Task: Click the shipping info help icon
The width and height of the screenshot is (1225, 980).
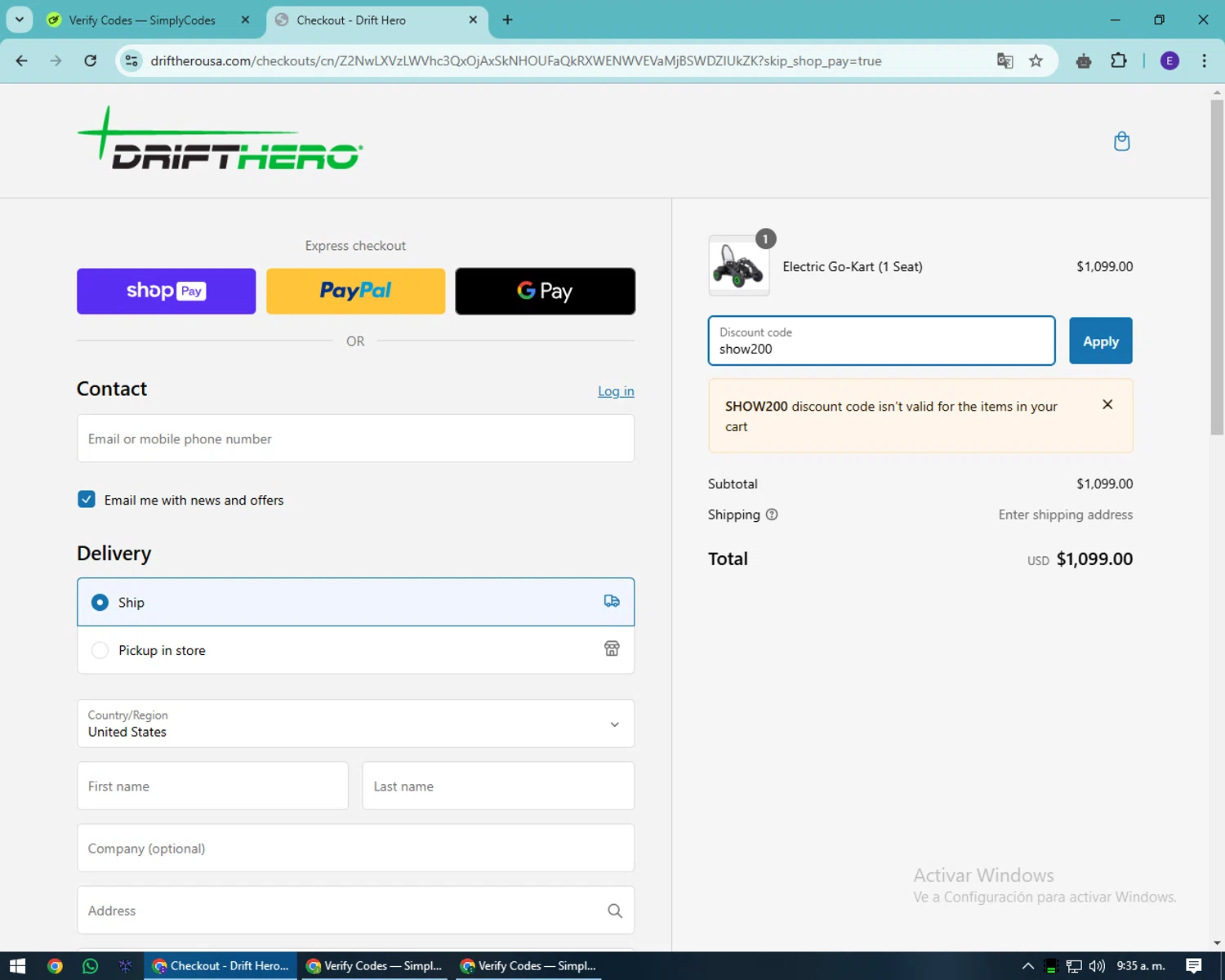Action: (x=772, y=514)
